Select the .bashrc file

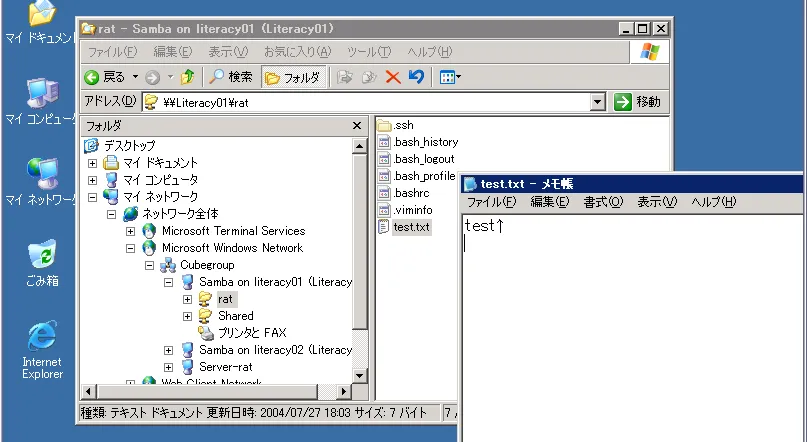[404, 193]
